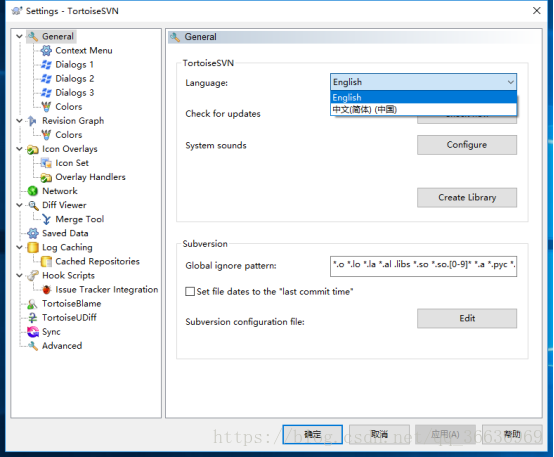Collapse the Revision Graph tree node
554x457 pixels.
19,121
